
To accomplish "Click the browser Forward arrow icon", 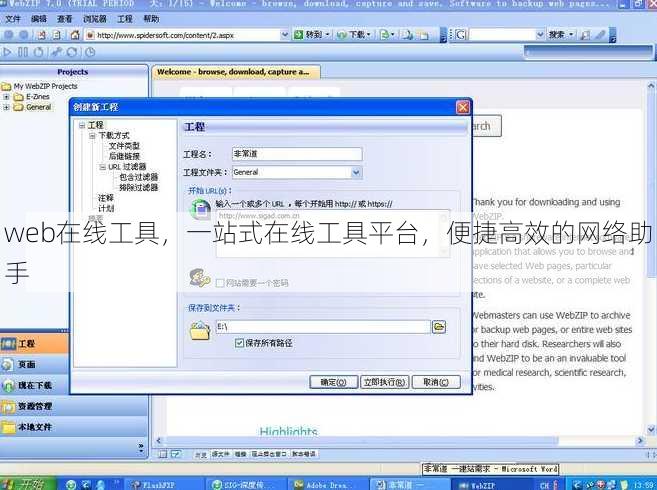I will 24,35.
